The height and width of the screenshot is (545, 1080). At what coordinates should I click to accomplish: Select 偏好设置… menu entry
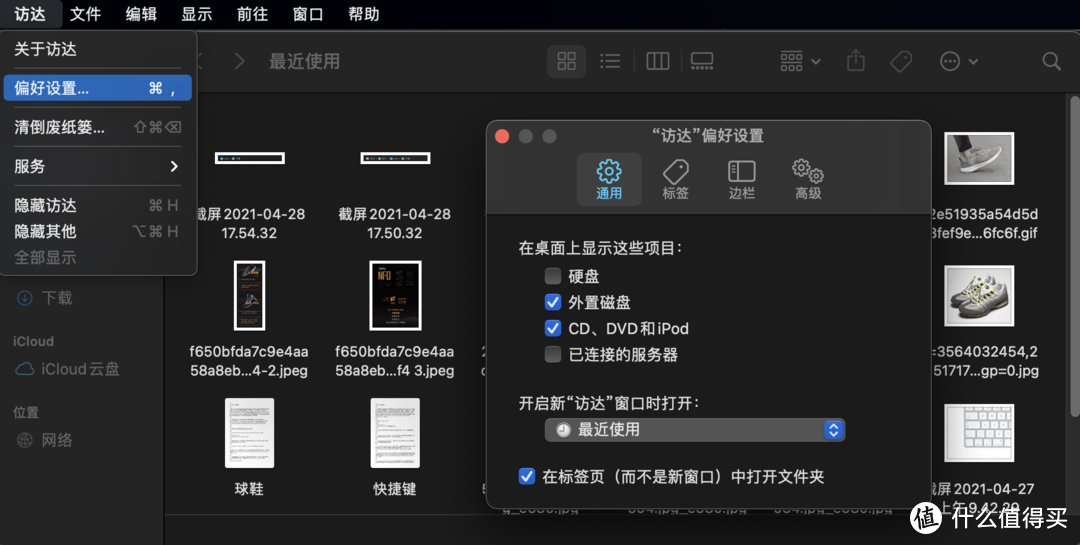(97, 88)
